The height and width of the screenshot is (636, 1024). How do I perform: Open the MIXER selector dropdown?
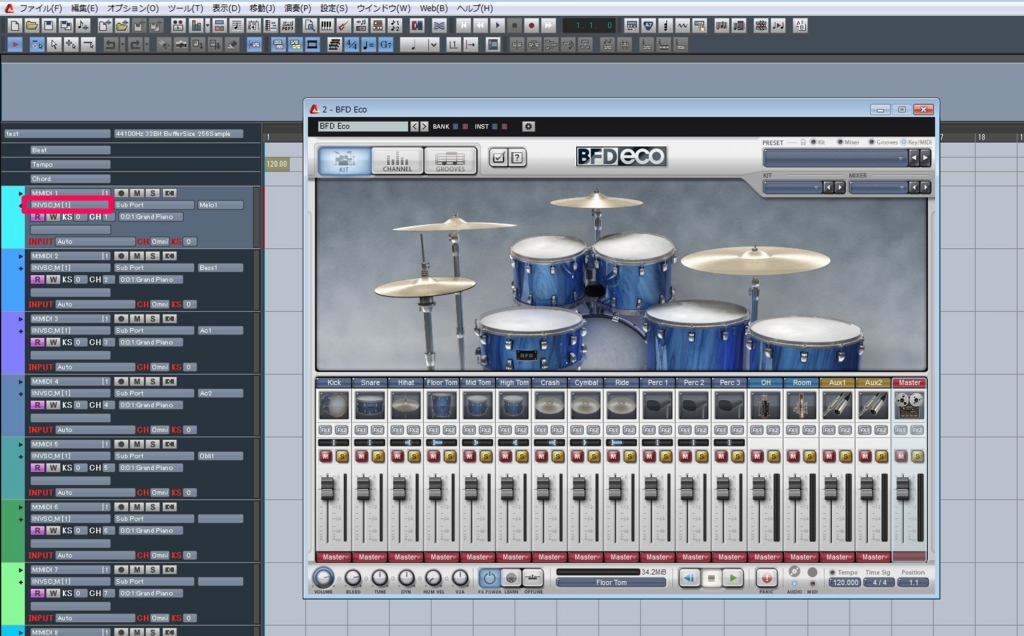(x=878, y=187)
